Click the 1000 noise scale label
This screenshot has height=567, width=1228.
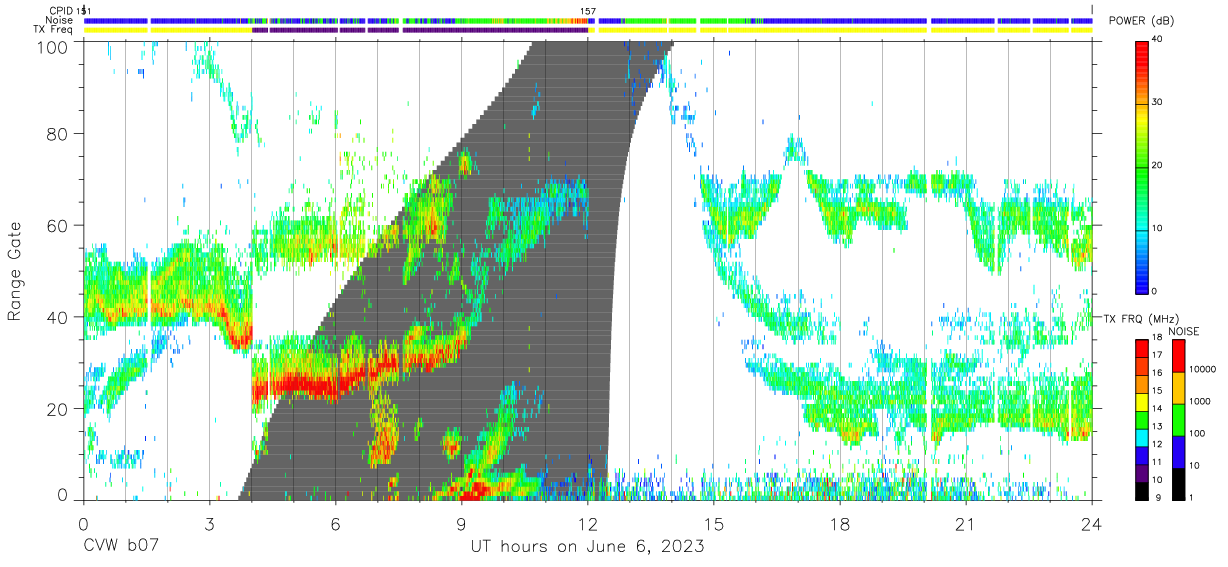1199,401
